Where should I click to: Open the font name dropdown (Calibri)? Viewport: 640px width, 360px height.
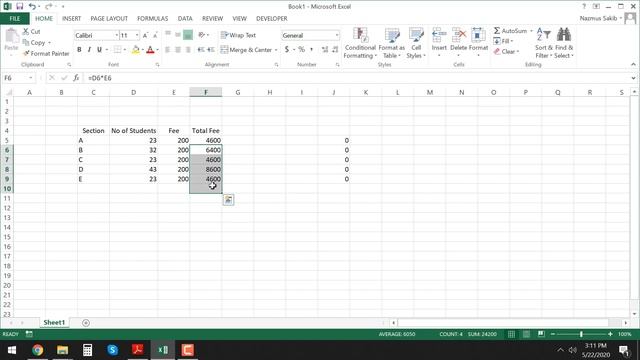[116, 36]
